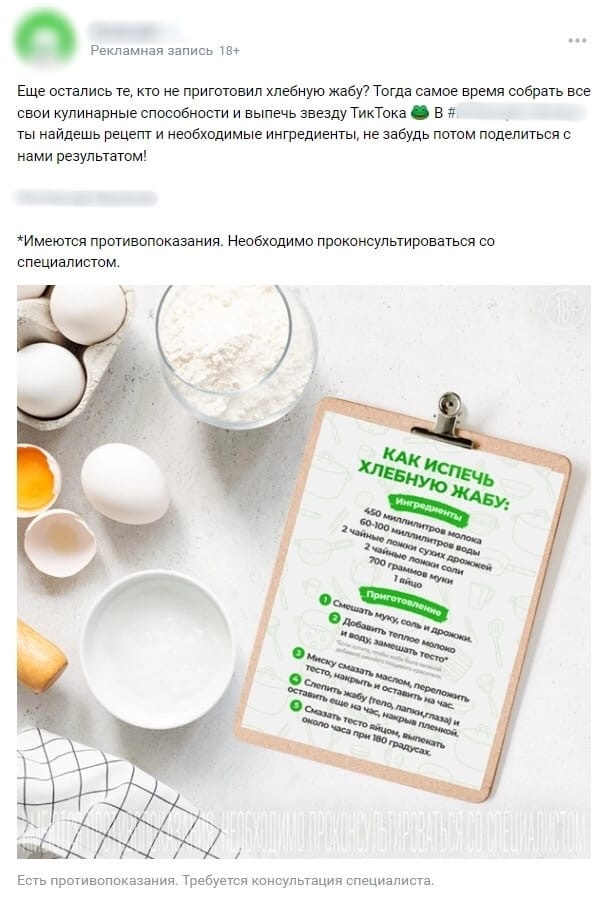
Task: Click the footer text "Есть противопоказания"
Action: (x=95, y=880)
